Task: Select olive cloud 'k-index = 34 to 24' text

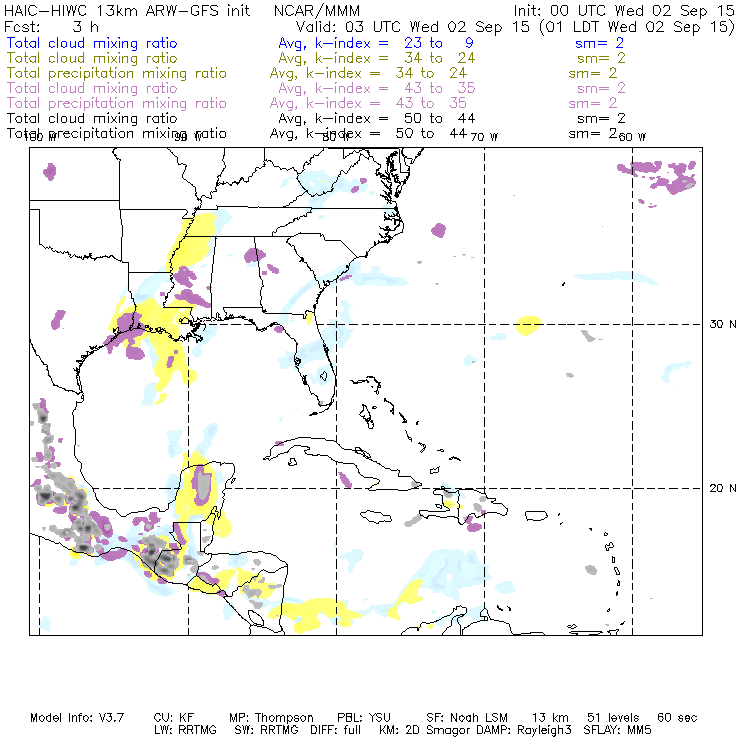Action: coord(395,58)
